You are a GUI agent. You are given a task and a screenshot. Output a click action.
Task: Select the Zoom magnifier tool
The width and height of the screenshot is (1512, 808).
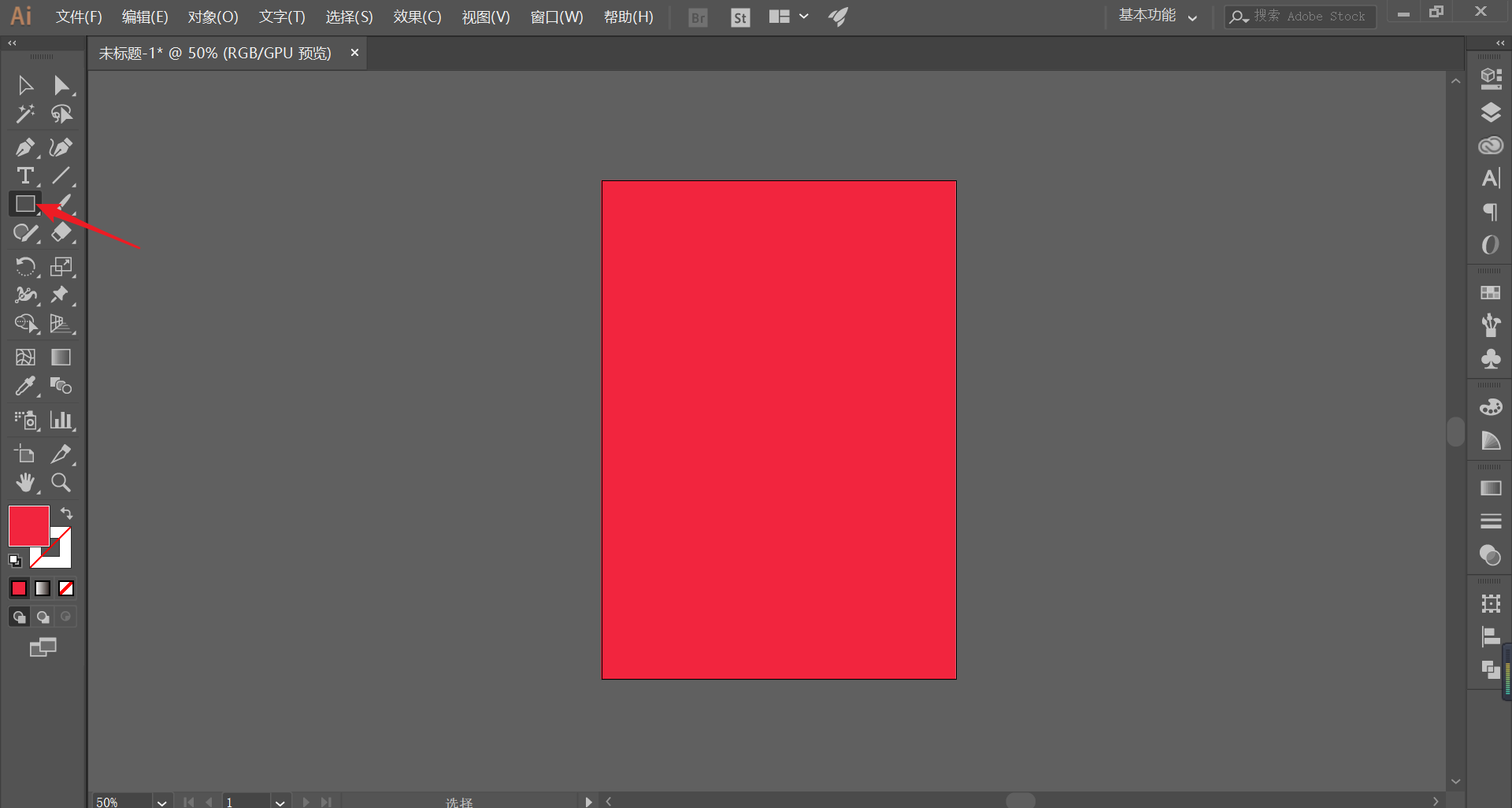[x=61, y=483]
